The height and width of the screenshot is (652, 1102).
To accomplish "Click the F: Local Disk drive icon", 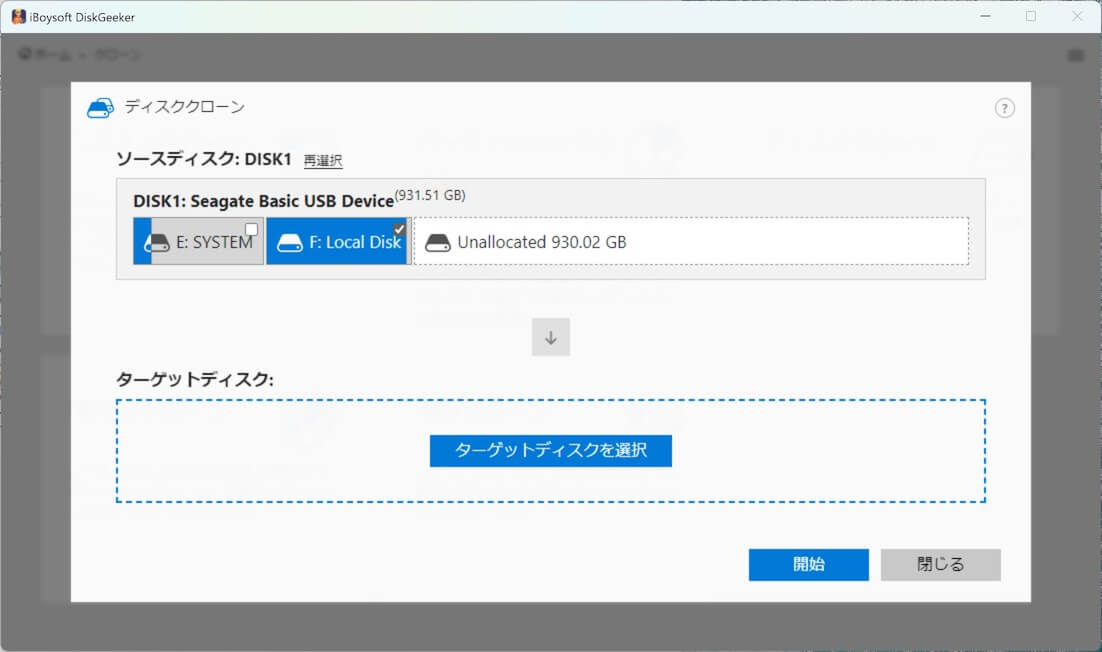I will [290, 243].
